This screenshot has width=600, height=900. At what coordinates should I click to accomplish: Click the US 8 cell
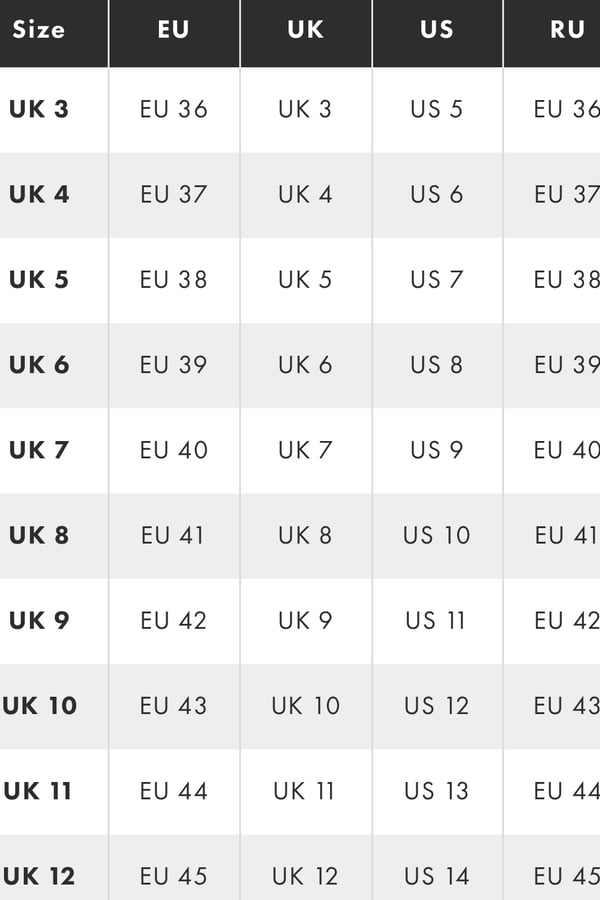point(436,365)
